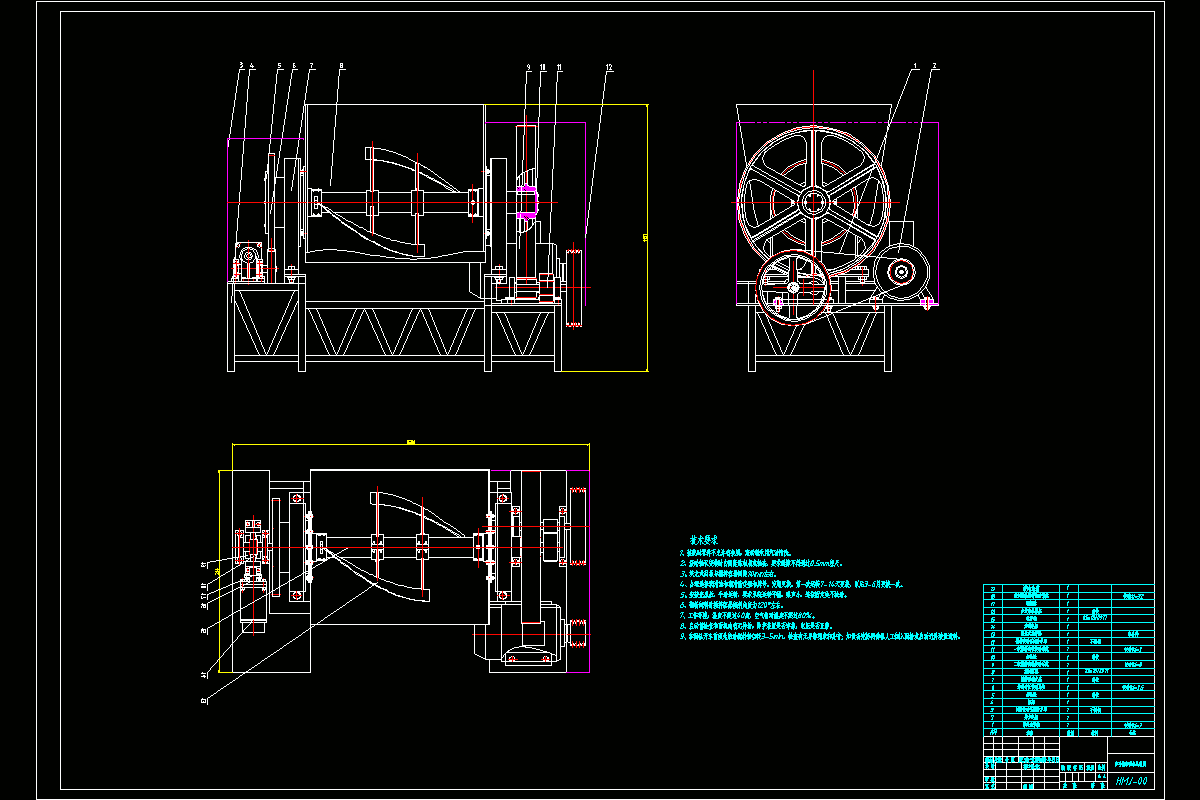Click part callout number 10

tap(543, 67)
